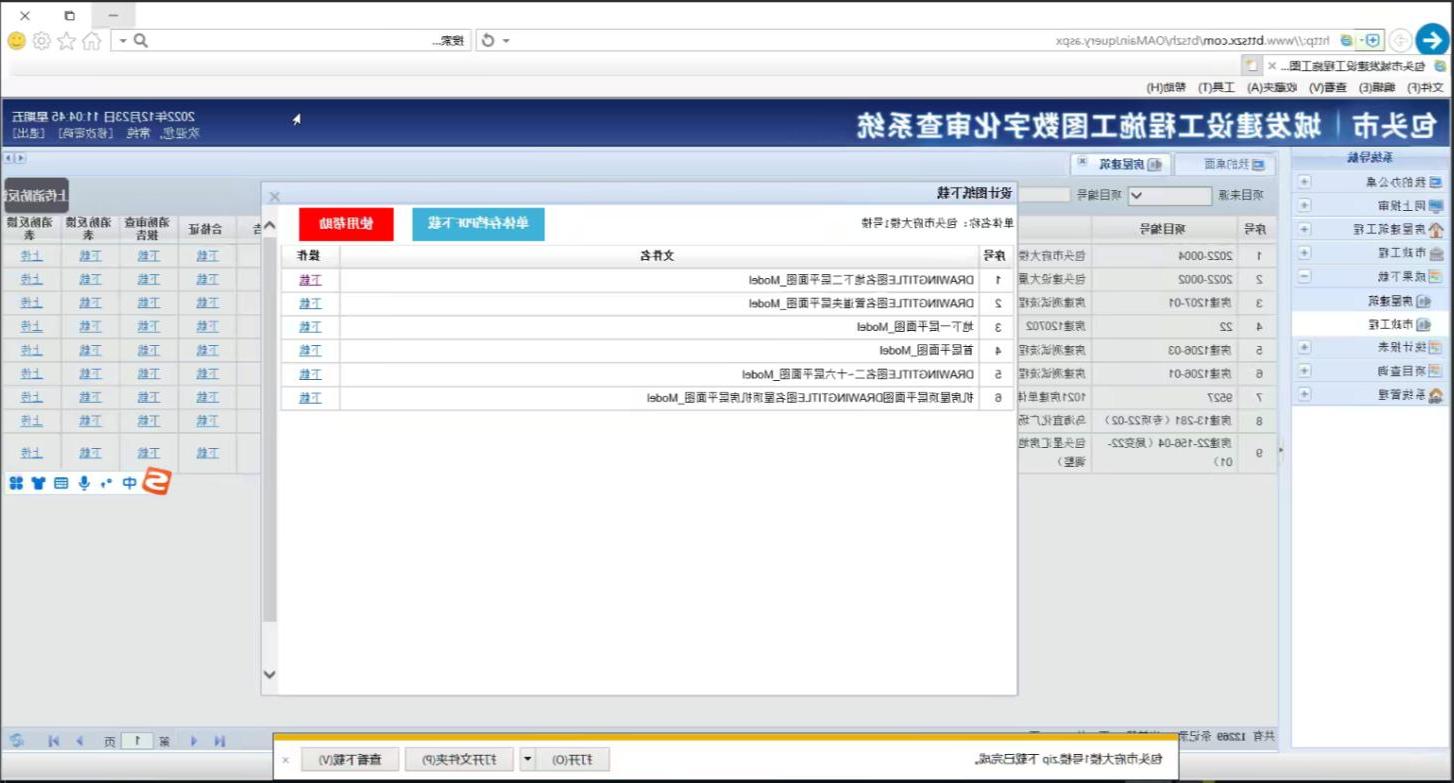
Task: Open the 工具(T) menu
Action: tap(1219, 87)
